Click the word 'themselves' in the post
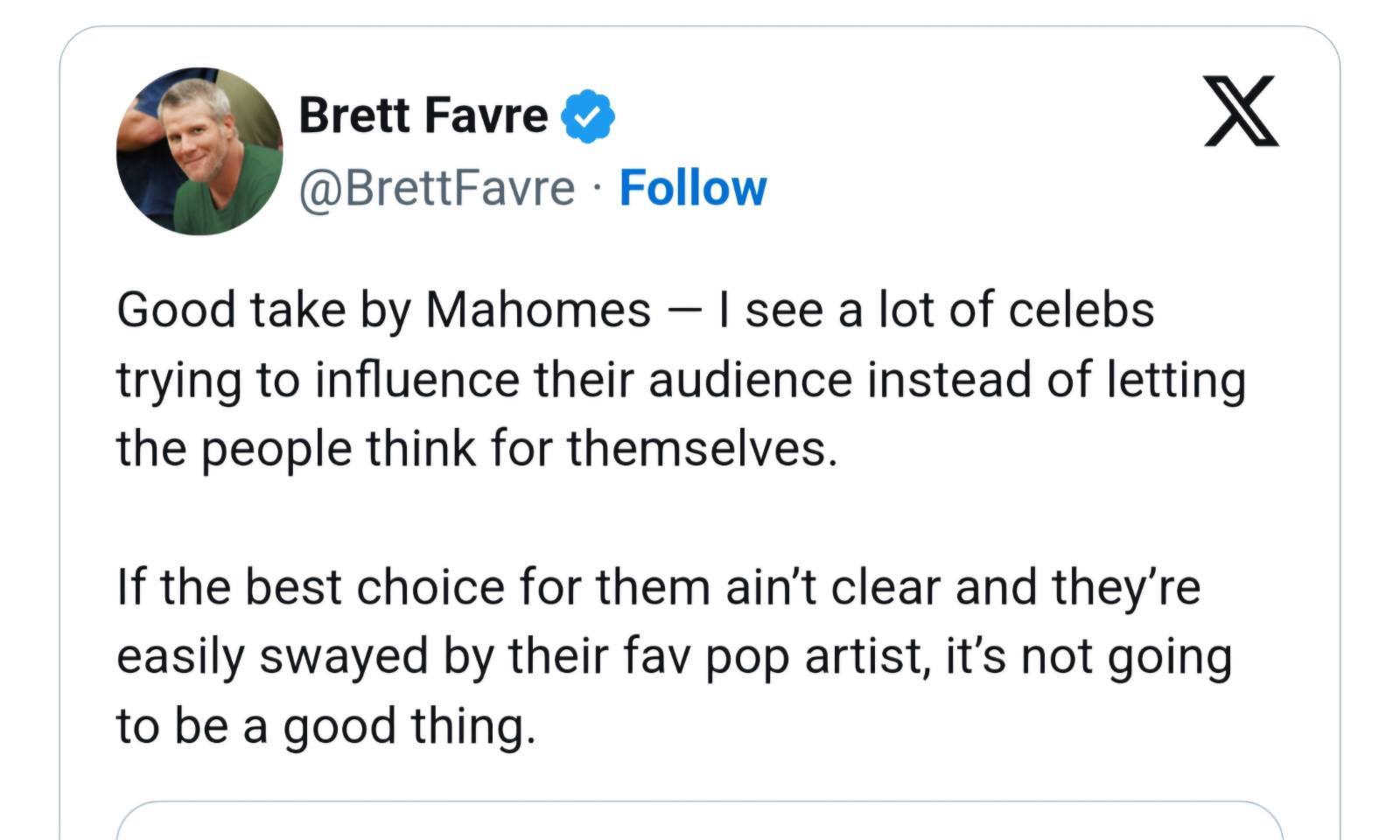Viewport: 1400px width, 840px height. point(696,449)
